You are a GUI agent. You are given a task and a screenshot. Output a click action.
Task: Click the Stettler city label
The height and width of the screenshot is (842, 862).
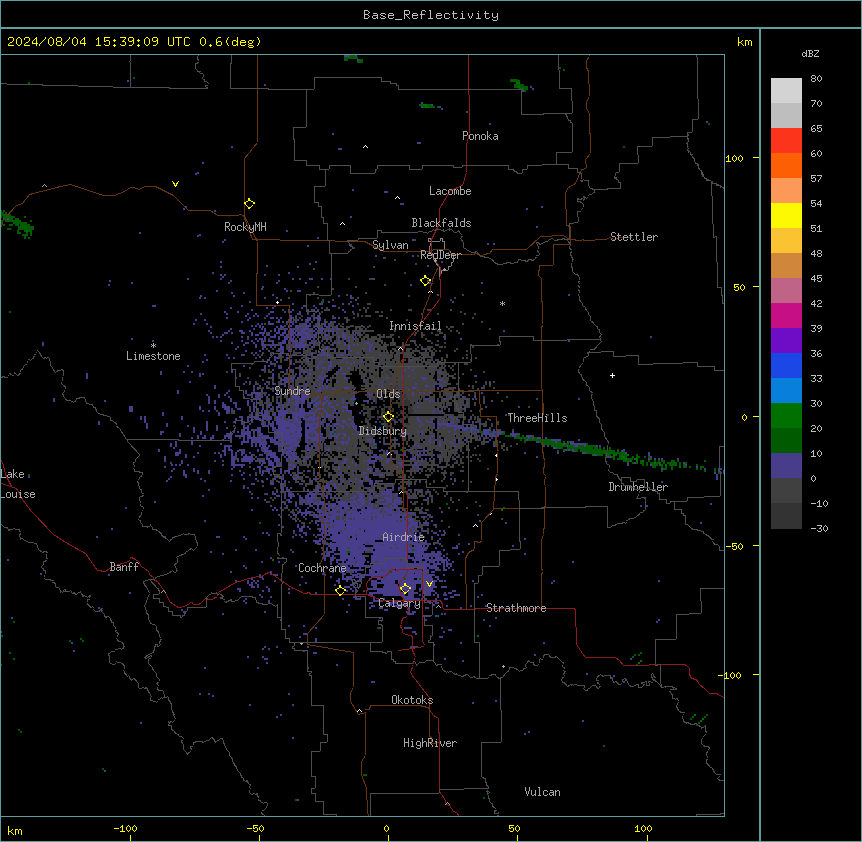pyautogui.click(x=634, y=237)
